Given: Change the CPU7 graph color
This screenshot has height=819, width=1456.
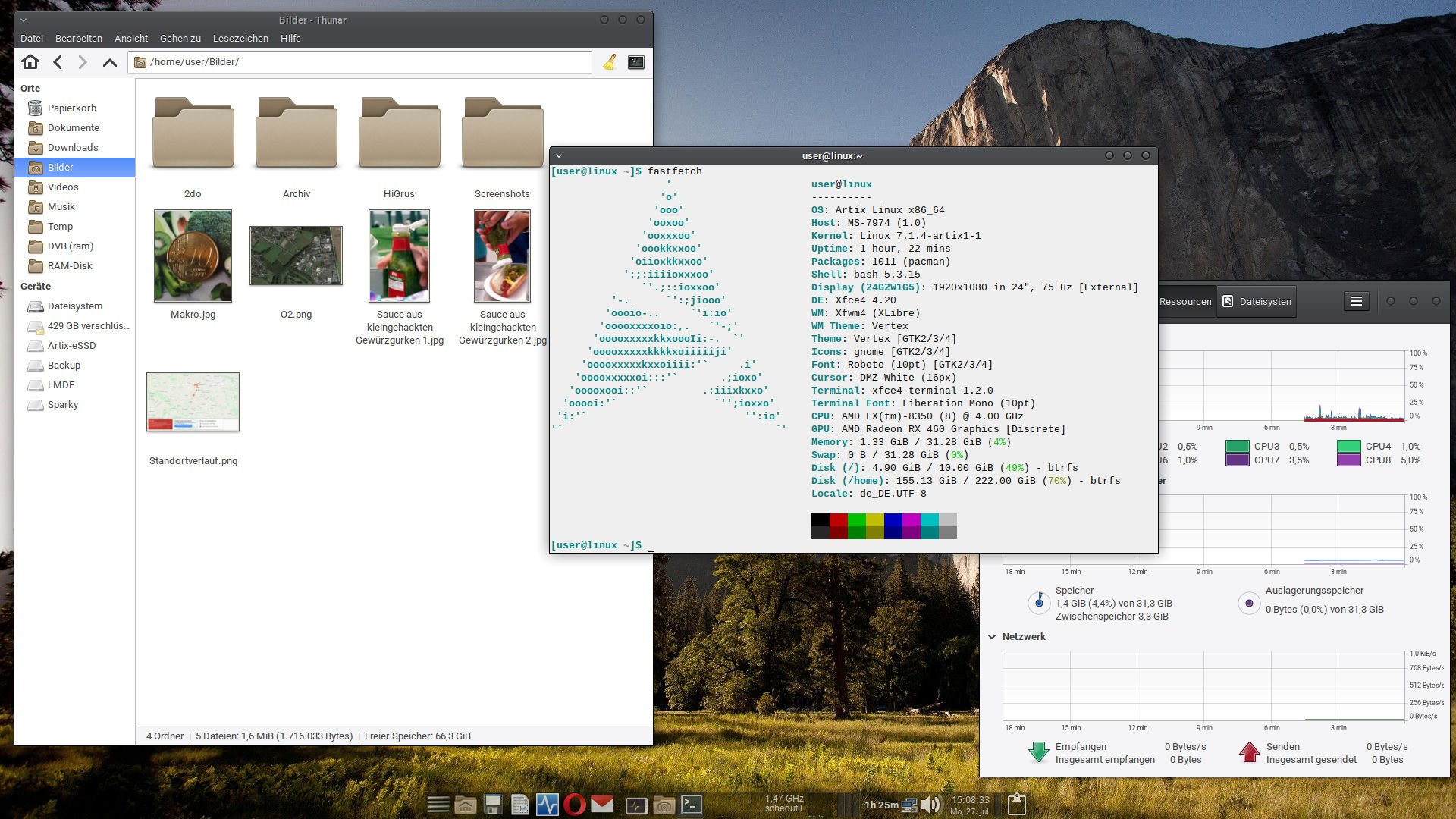Looking at the screenshot, I should (x=1238, y=460).
